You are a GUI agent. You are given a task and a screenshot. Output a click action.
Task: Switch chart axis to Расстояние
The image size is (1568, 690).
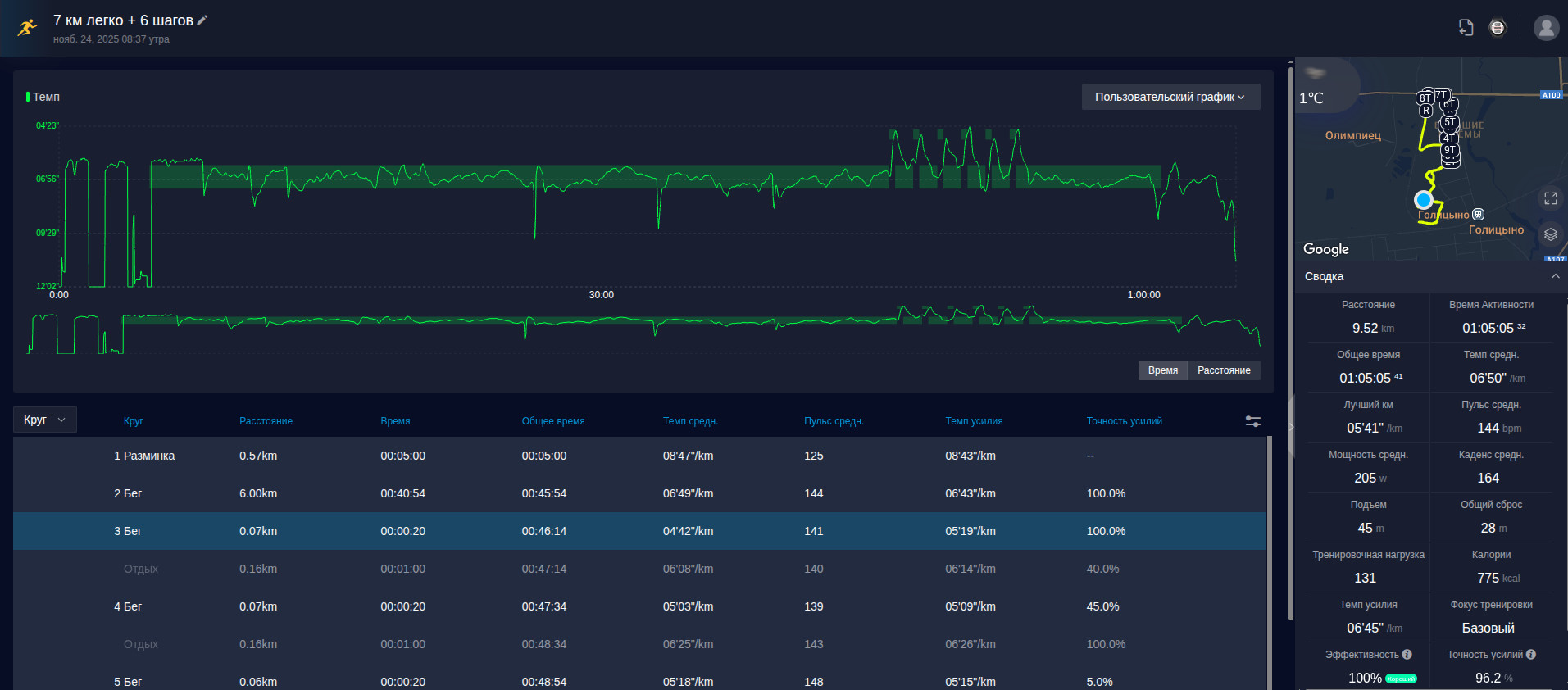click(1224, 370)
